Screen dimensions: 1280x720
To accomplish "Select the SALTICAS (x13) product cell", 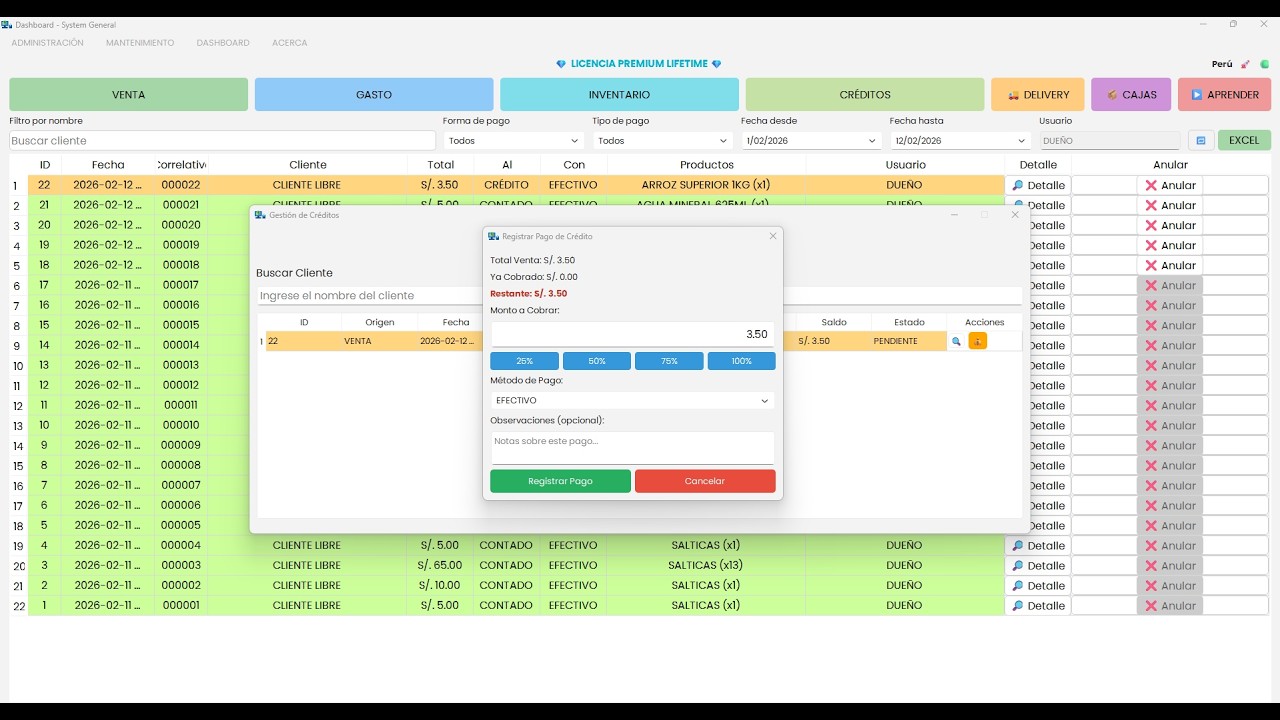I will pos(706,566).
